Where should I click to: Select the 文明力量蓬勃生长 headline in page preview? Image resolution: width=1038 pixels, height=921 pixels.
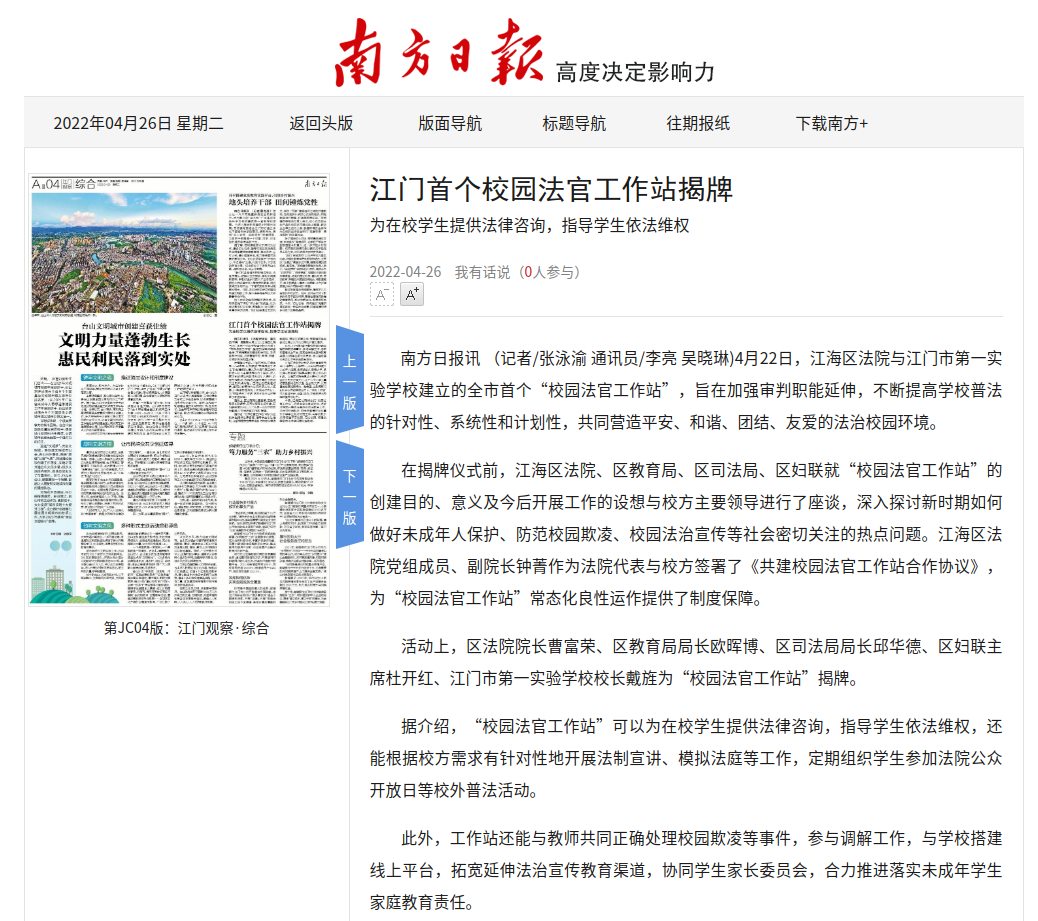[124, 340]
